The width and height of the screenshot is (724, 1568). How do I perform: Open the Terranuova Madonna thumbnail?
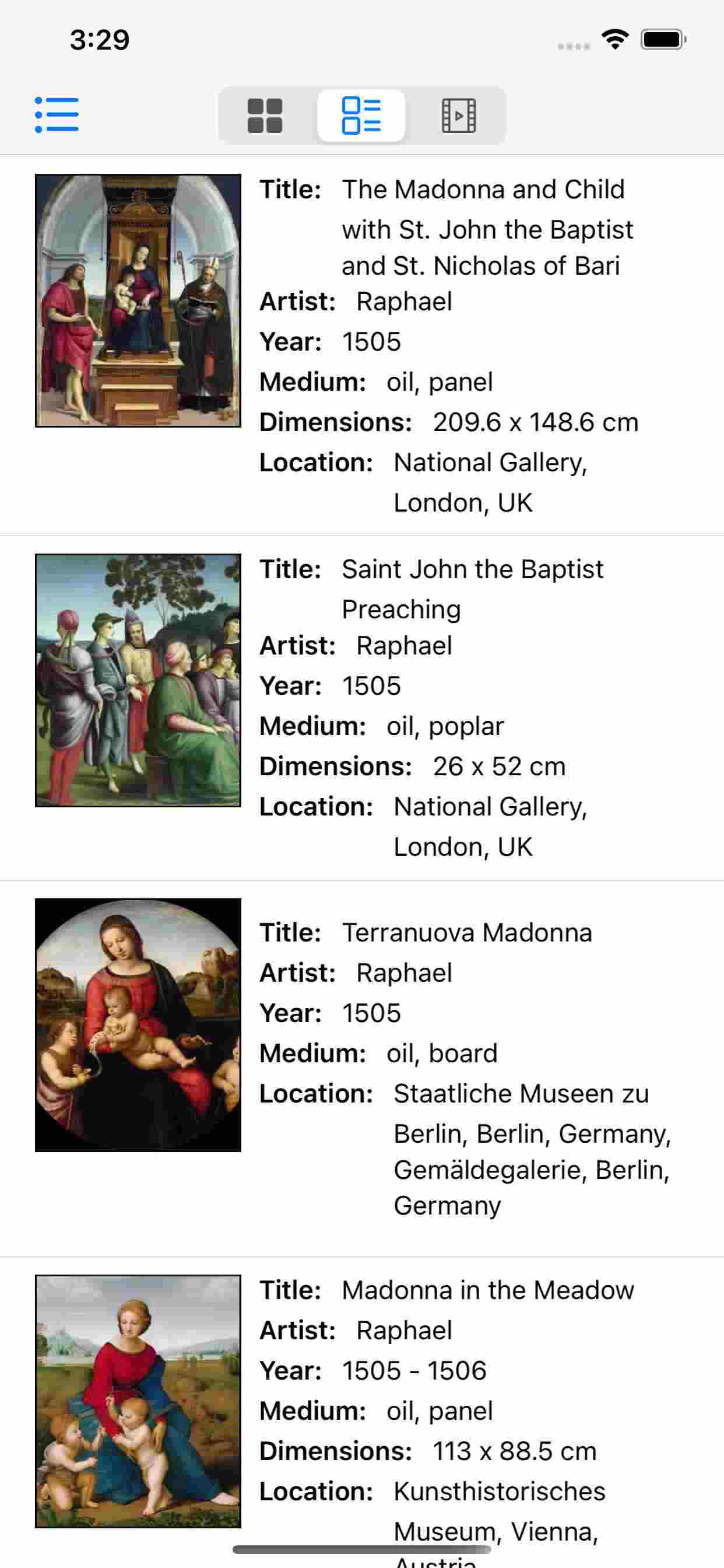(x=138, y=1025)
